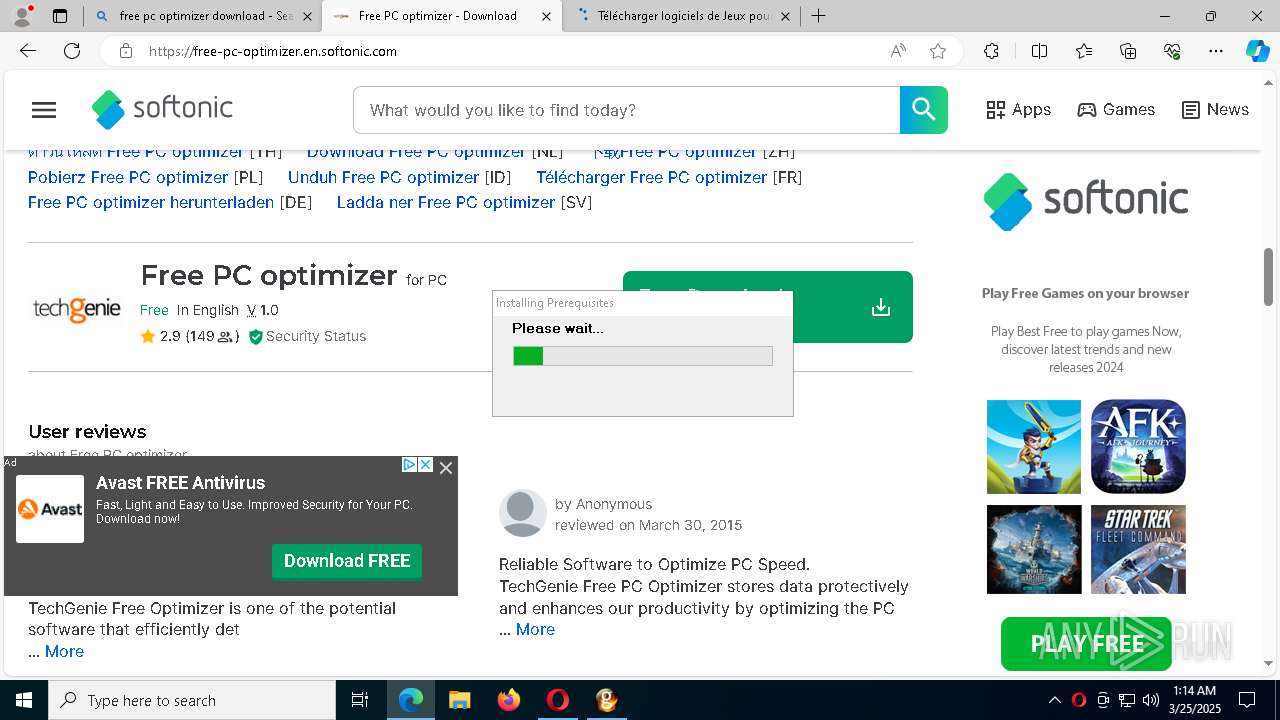Toggle Read aloud in address bar
Screen dimensions: 1280x720
point(898,51)
